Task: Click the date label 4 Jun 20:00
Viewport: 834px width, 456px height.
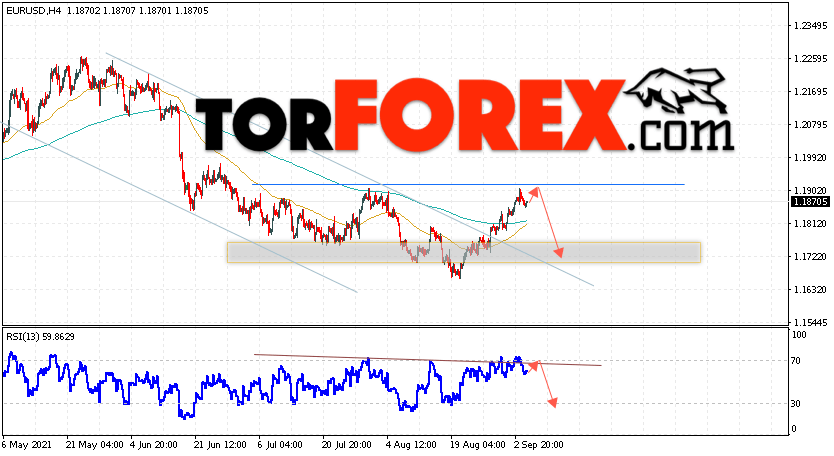Action: point(155,444)
